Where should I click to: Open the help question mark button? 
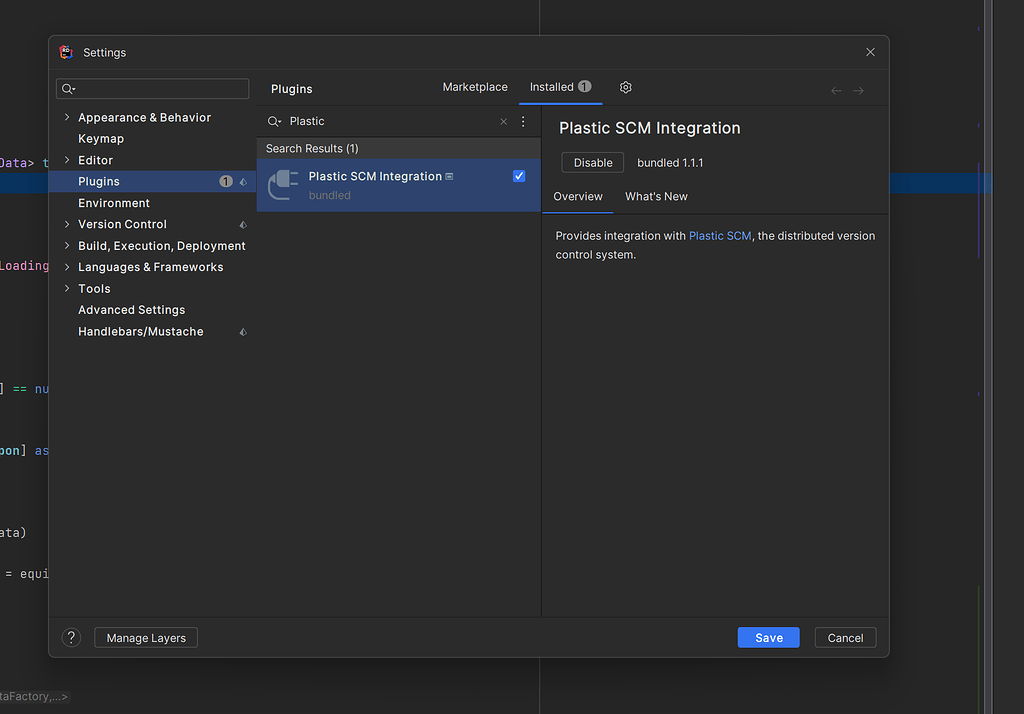tap(70, 637)
